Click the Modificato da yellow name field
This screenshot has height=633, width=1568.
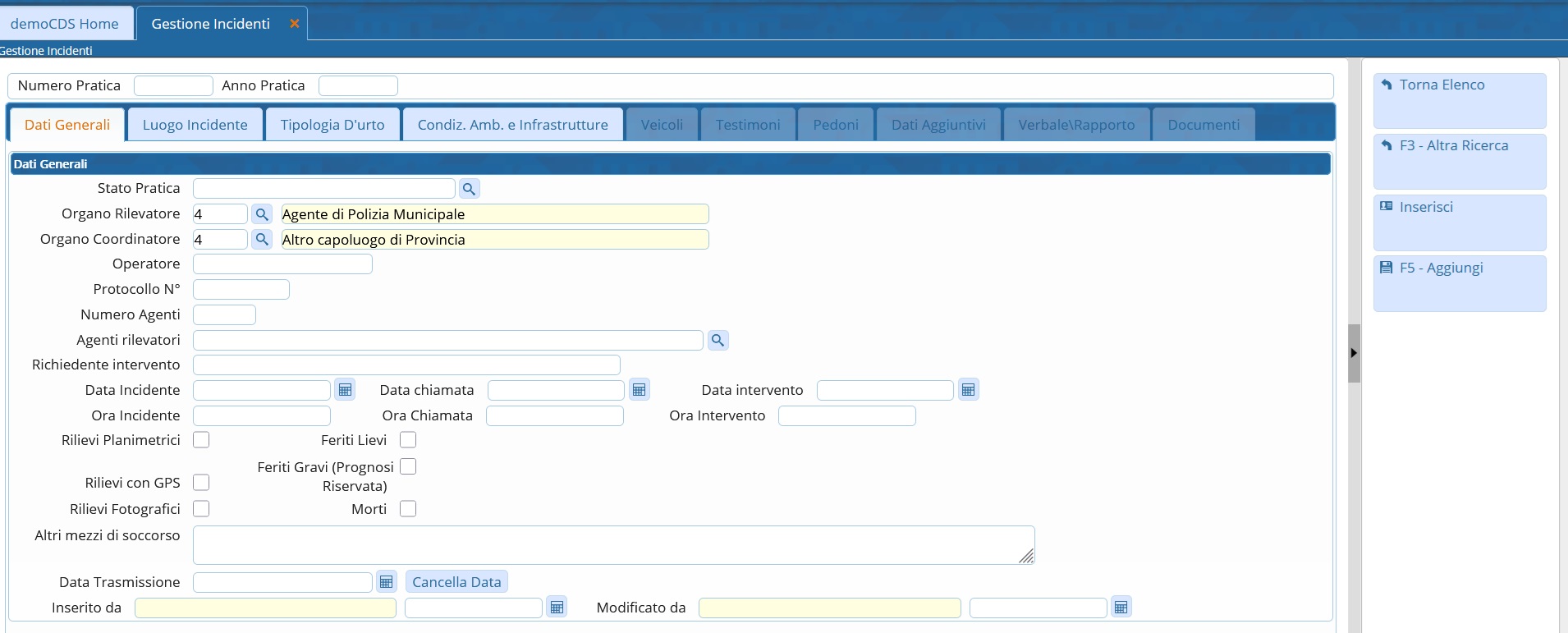coord(830,608)
